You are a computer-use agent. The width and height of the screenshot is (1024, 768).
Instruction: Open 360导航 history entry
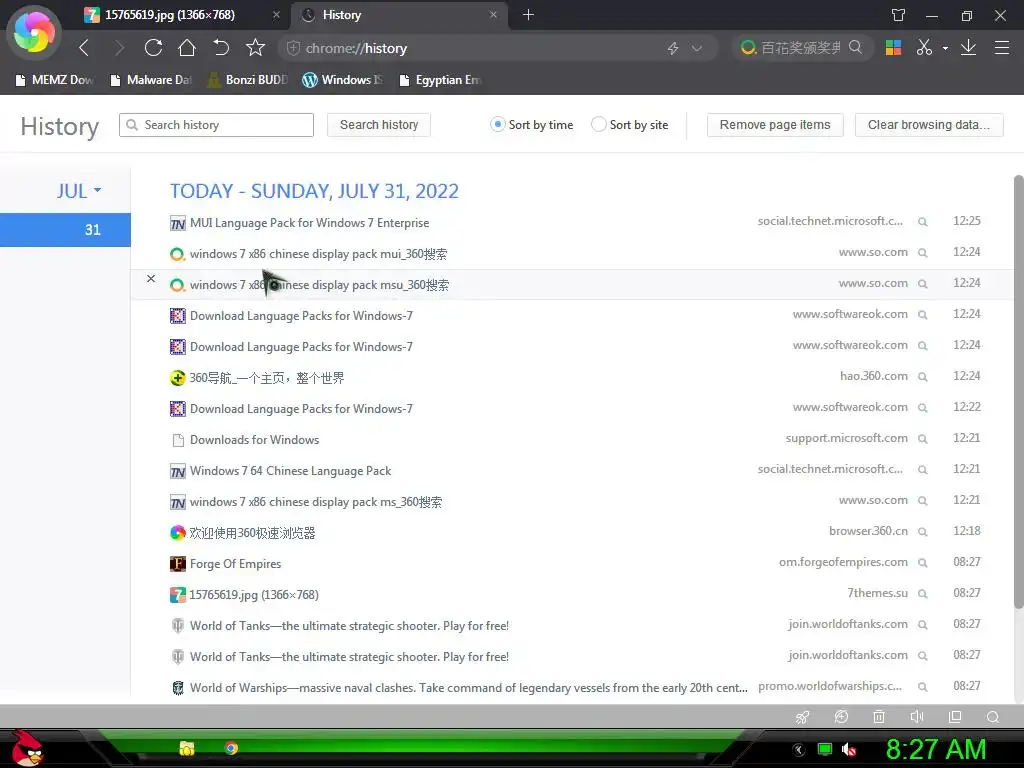pos(266,378)
